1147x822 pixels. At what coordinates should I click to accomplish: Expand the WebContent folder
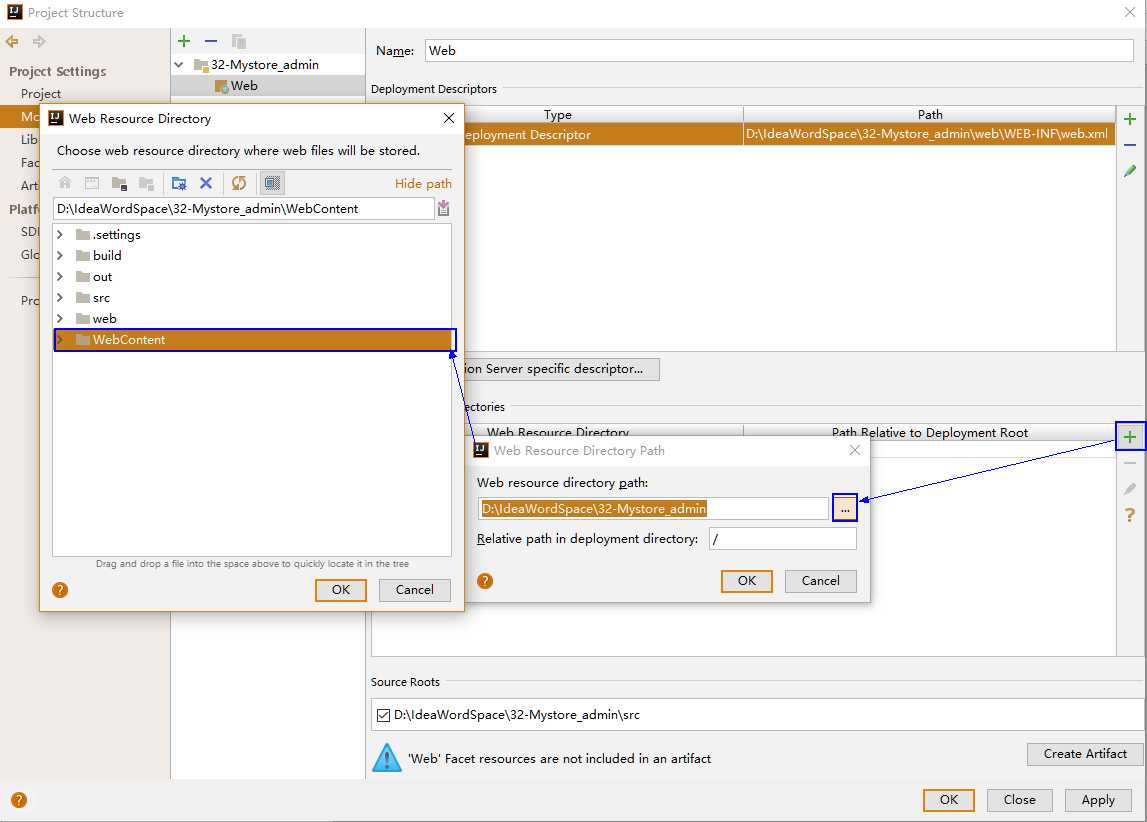pos(61,339)
